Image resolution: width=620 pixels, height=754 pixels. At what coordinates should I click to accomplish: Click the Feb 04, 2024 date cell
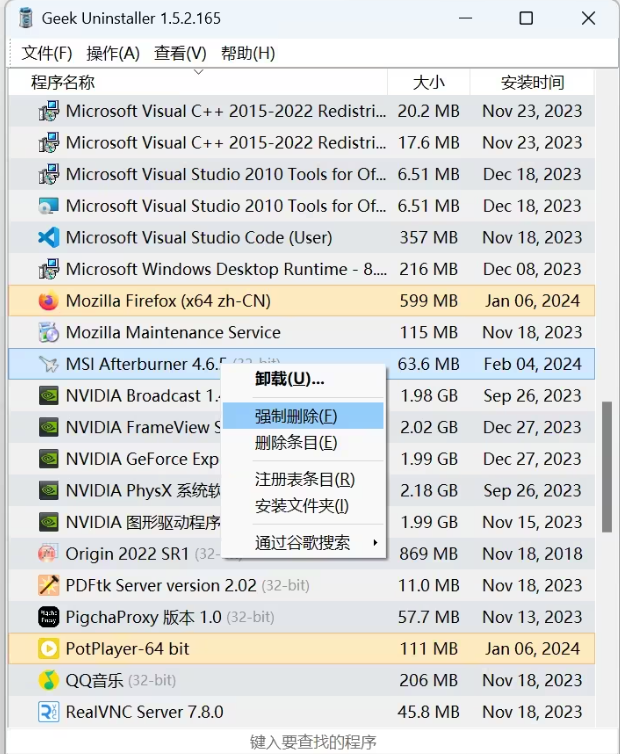(x=532, y=364)
